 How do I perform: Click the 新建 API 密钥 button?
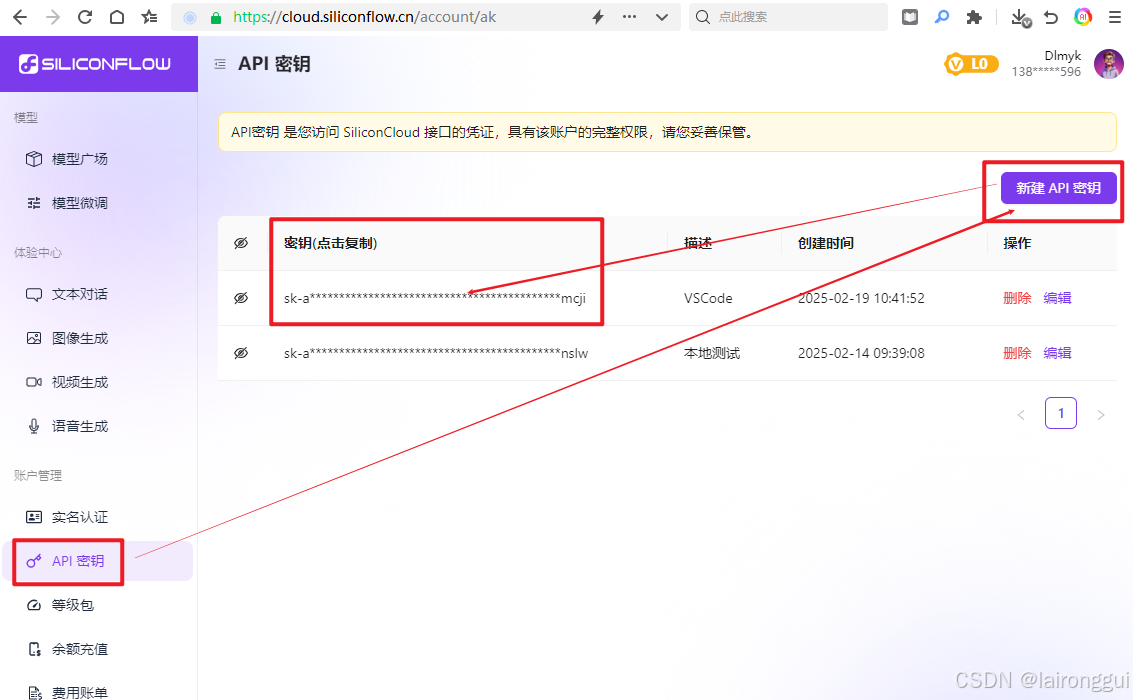coord(1058,189)
